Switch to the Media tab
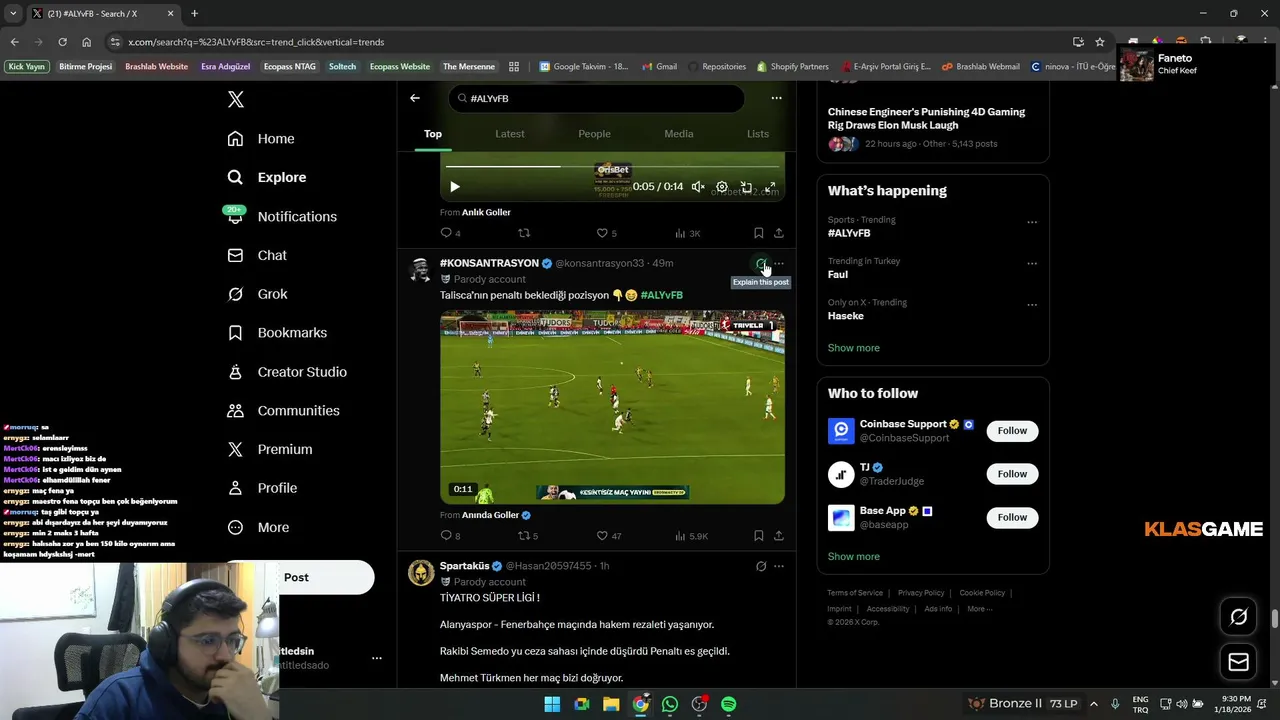Viewport: 1280px width, 720px height. 678,134
